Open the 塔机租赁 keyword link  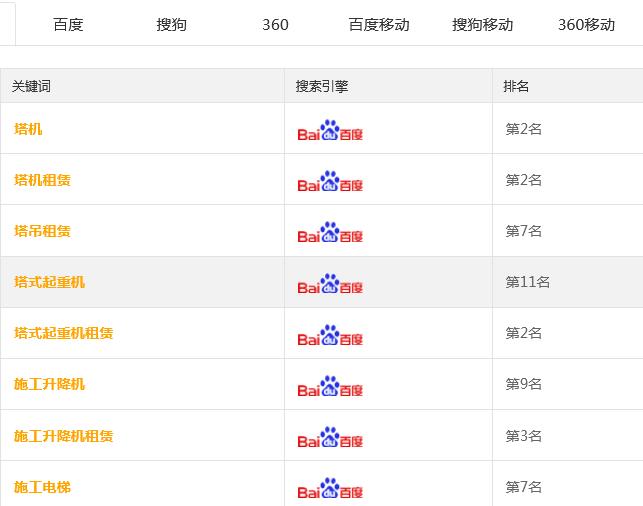pyautogui.click(x=42, y=180)
